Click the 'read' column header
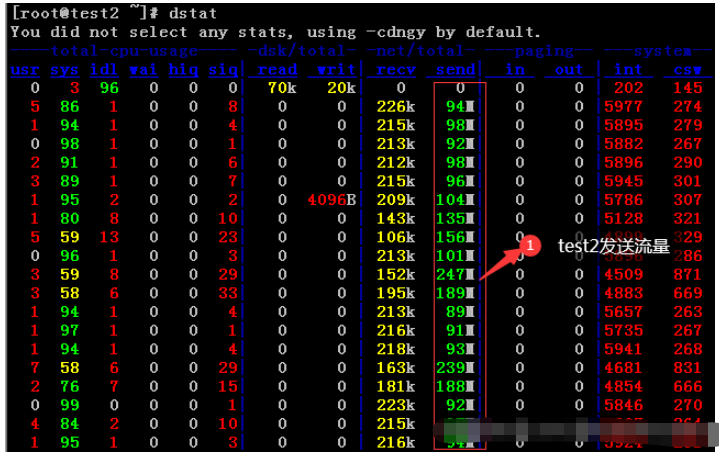 tap(277, 70)
